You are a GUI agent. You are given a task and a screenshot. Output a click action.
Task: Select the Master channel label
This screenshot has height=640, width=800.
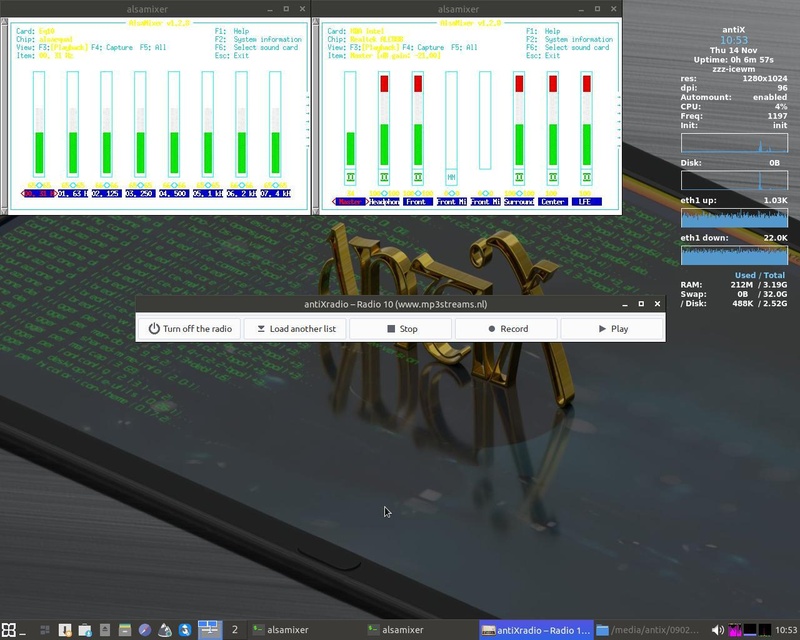pyautogui.click(x=350, y=202)
